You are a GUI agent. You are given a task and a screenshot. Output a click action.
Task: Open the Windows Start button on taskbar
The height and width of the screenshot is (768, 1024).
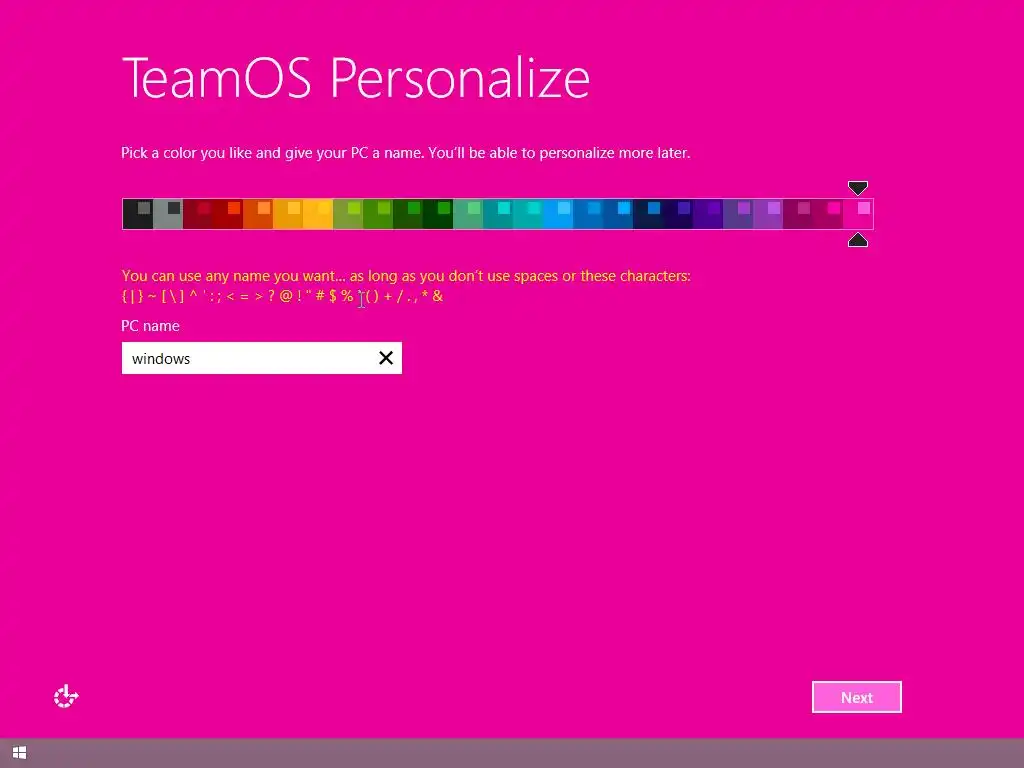point(19,753)
